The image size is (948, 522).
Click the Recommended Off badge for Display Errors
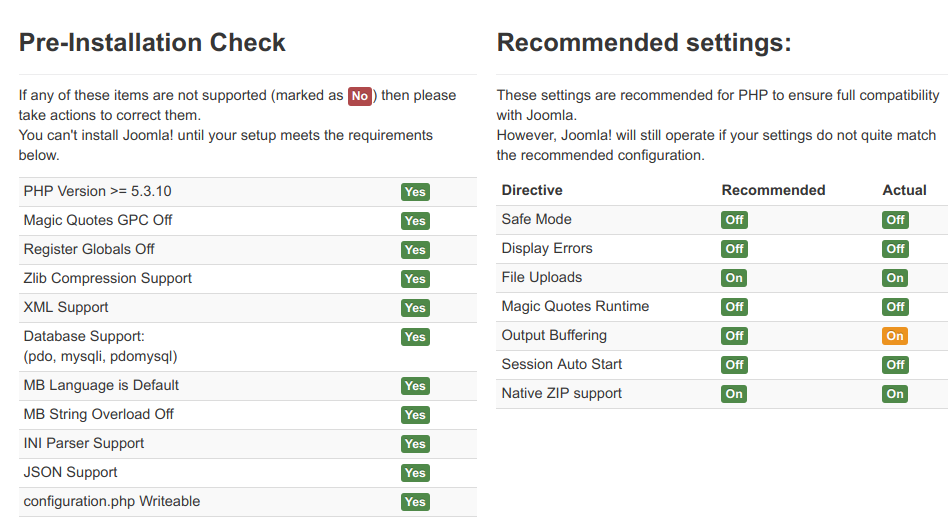(x=734, y=249)
